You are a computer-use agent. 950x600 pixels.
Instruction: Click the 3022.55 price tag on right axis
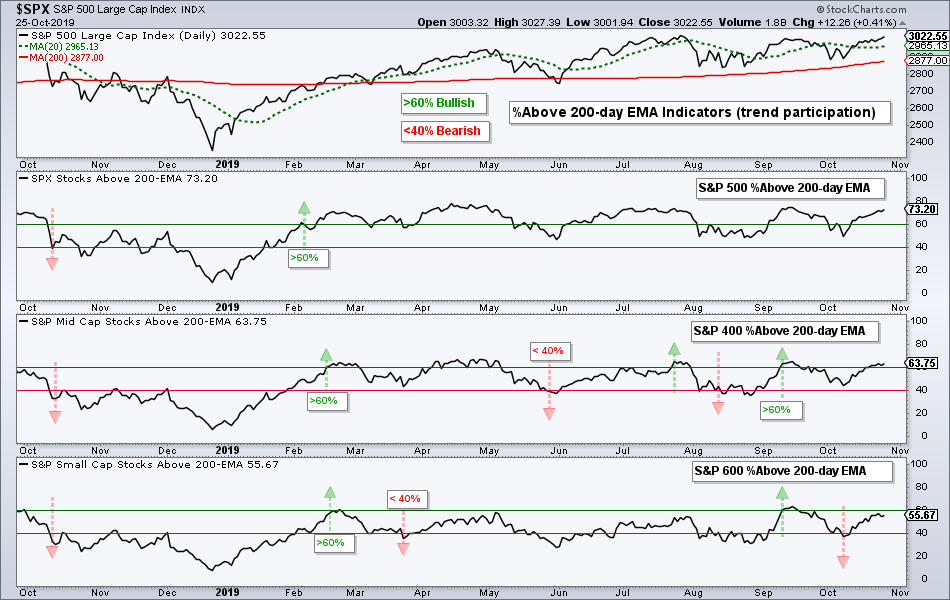[927, 36]
